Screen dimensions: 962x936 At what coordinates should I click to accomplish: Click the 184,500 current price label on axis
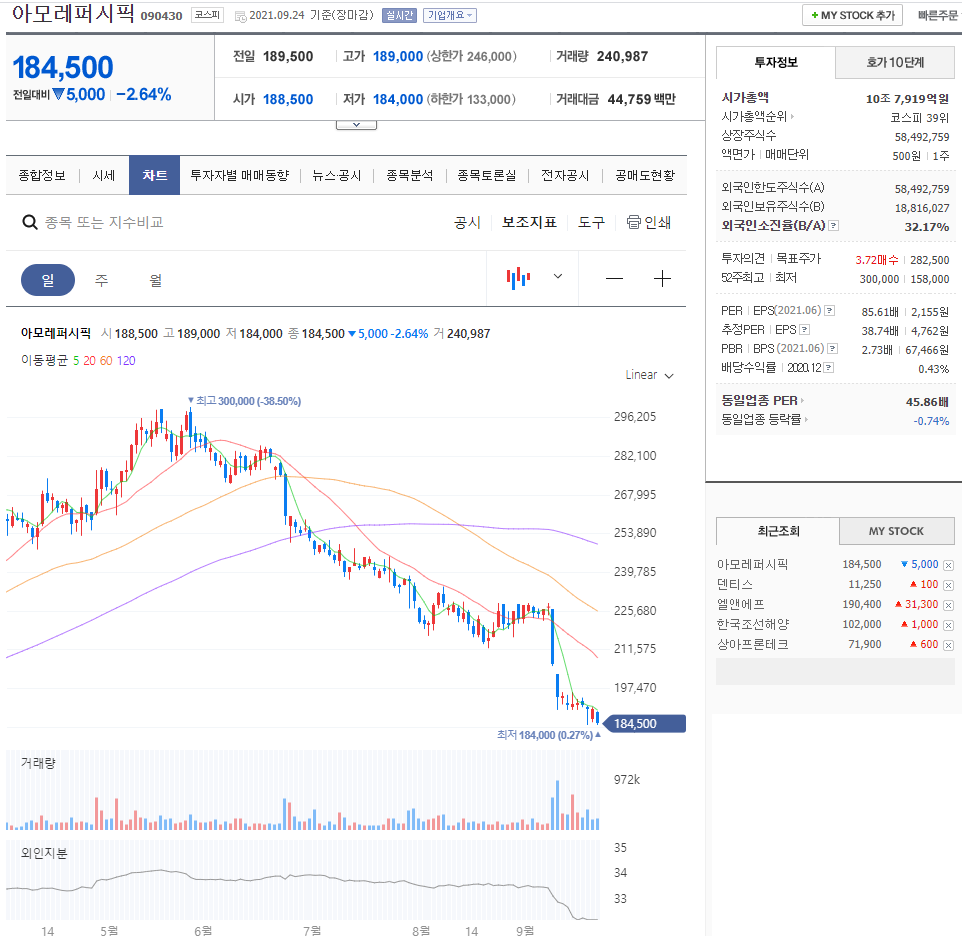[x=642, y=724]
